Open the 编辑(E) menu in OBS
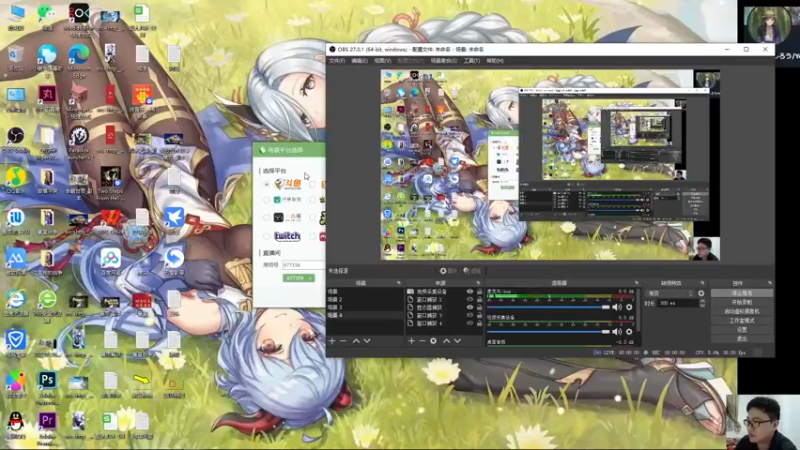The image size is (800, 450). point(359,61)
